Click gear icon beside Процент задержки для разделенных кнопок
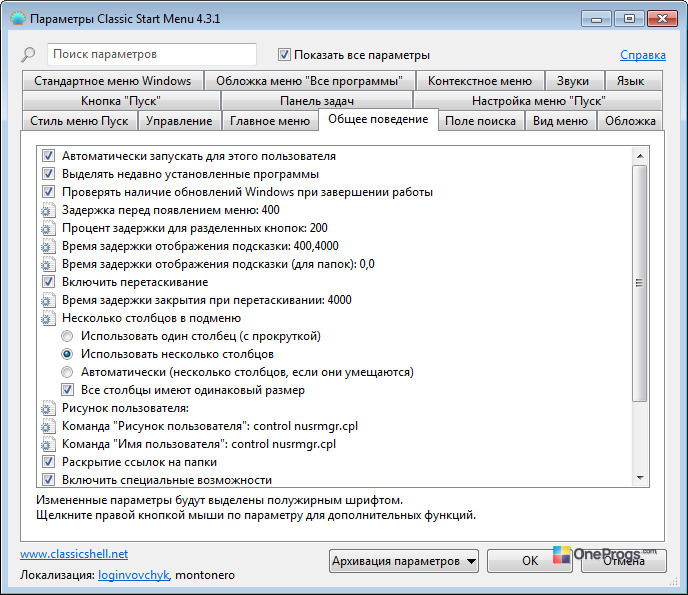Viewport: 688px width, 595px height. 48,228
